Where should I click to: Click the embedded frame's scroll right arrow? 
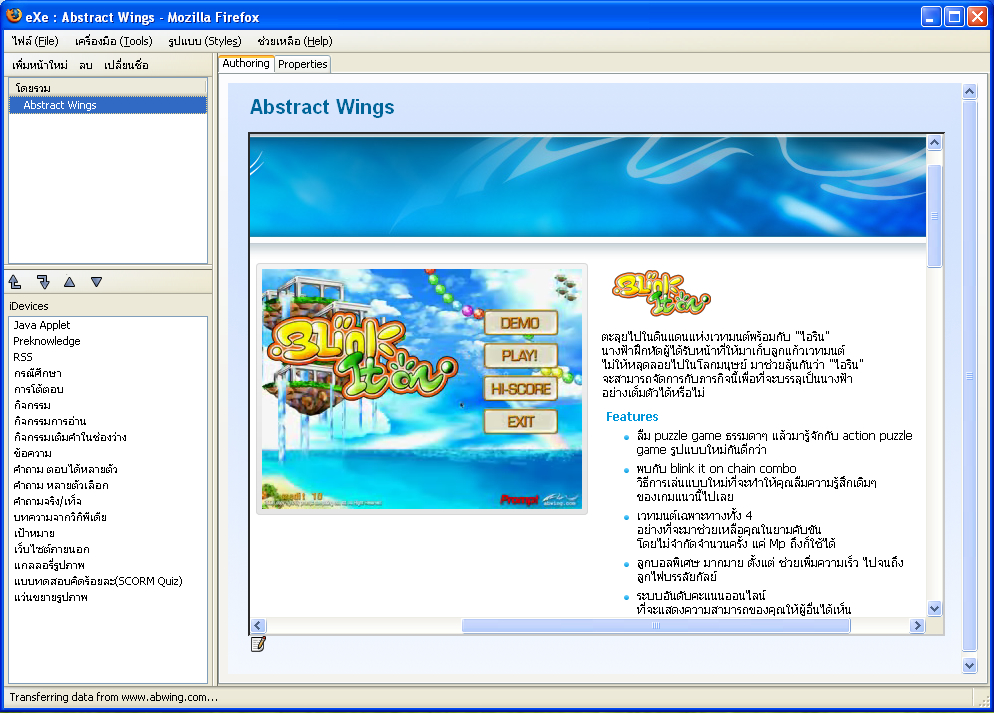click(x=917, y=626)
